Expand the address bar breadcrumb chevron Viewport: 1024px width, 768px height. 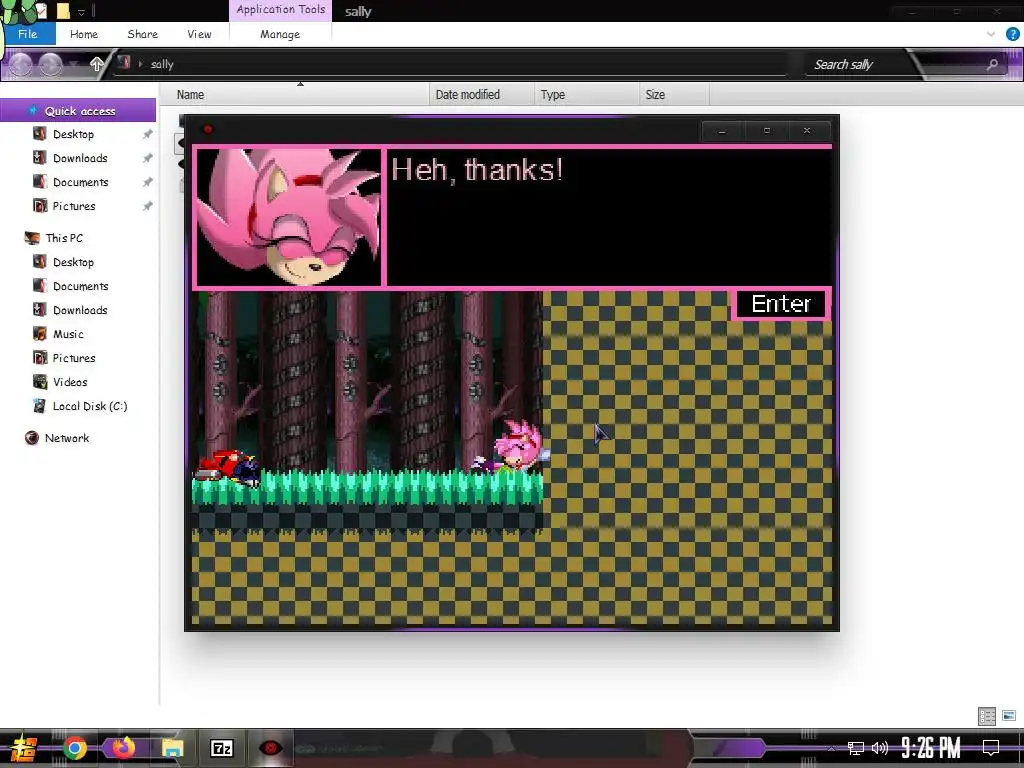[140, 63]
